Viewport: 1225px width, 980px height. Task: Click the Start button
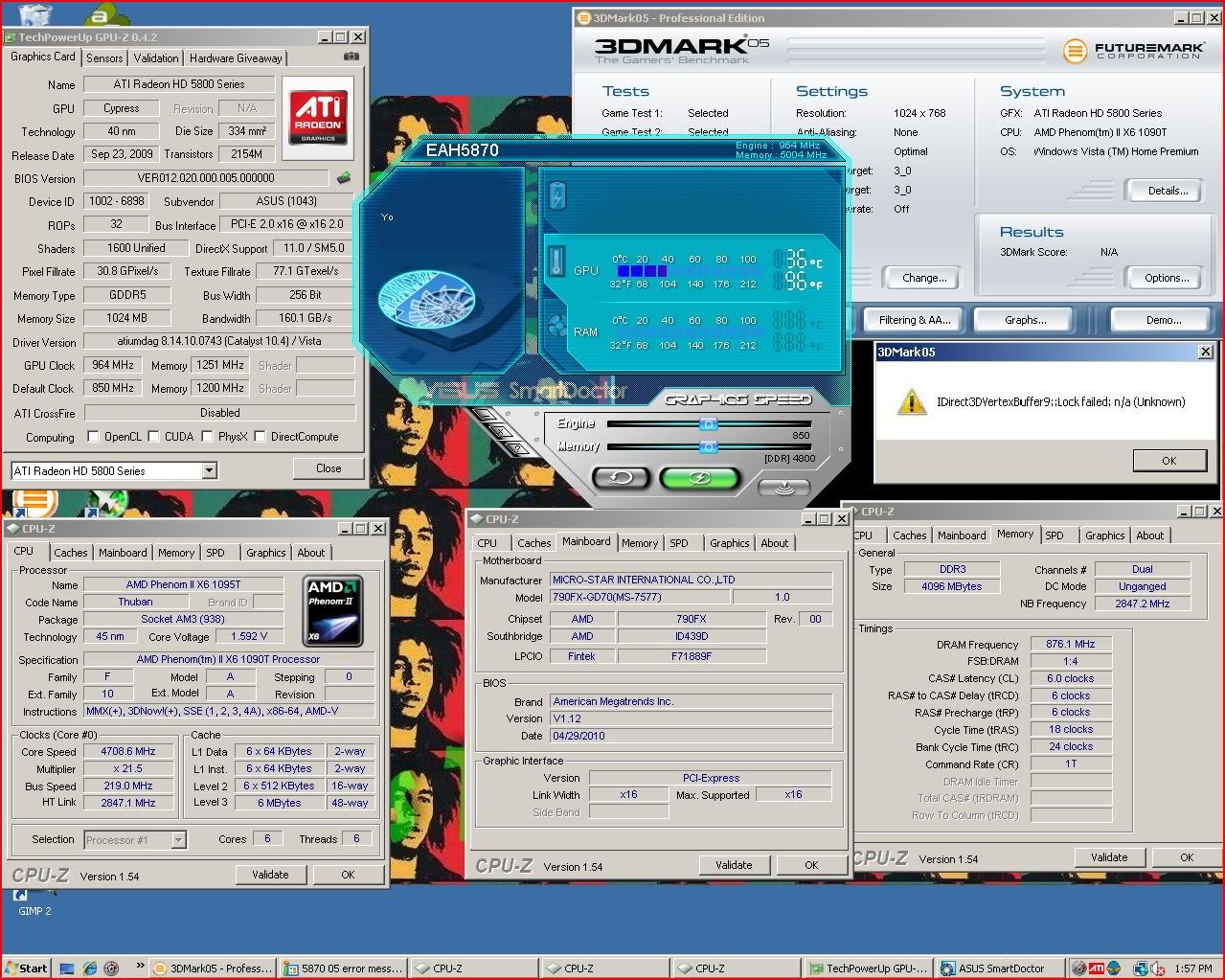click(x=26, y=968)
